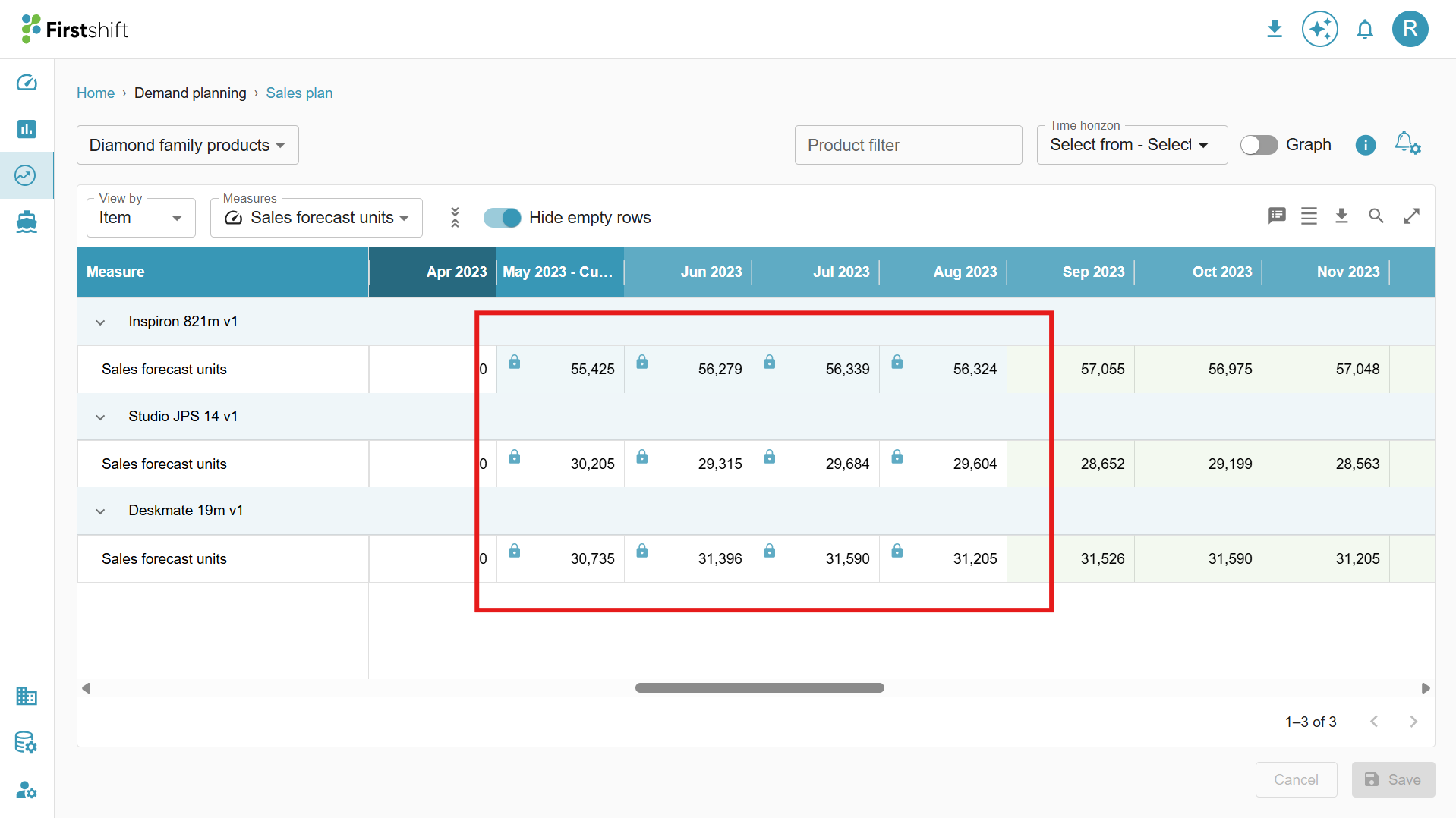Viewport: 1456px width, 818px height.
Task: Select the Sep 2023 column header
Action: tap(1070, 272)
